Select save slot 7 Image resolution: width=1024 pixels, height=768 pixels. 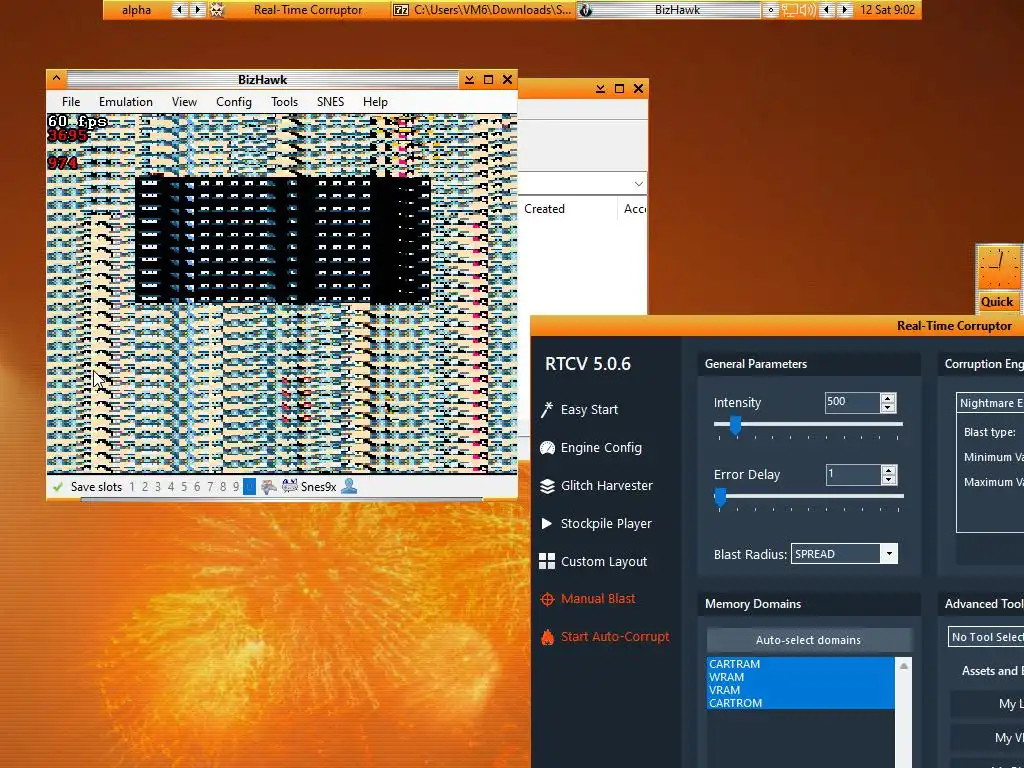210,487
